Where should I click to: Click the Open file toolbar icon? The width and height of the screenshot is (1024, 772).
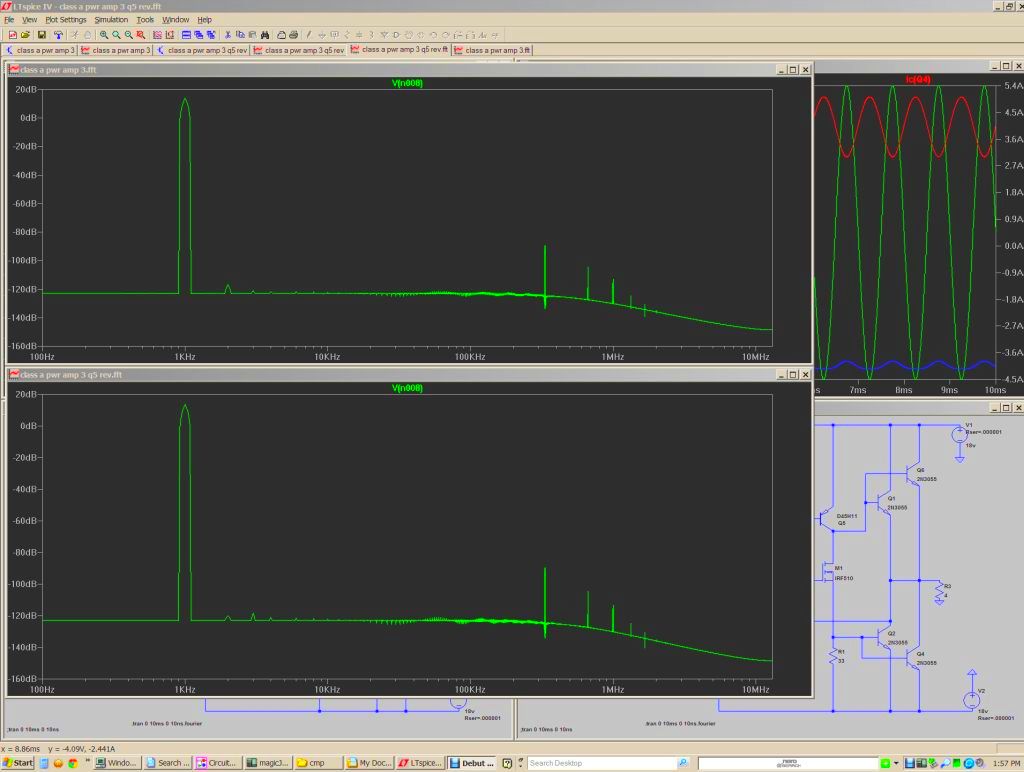25,35
